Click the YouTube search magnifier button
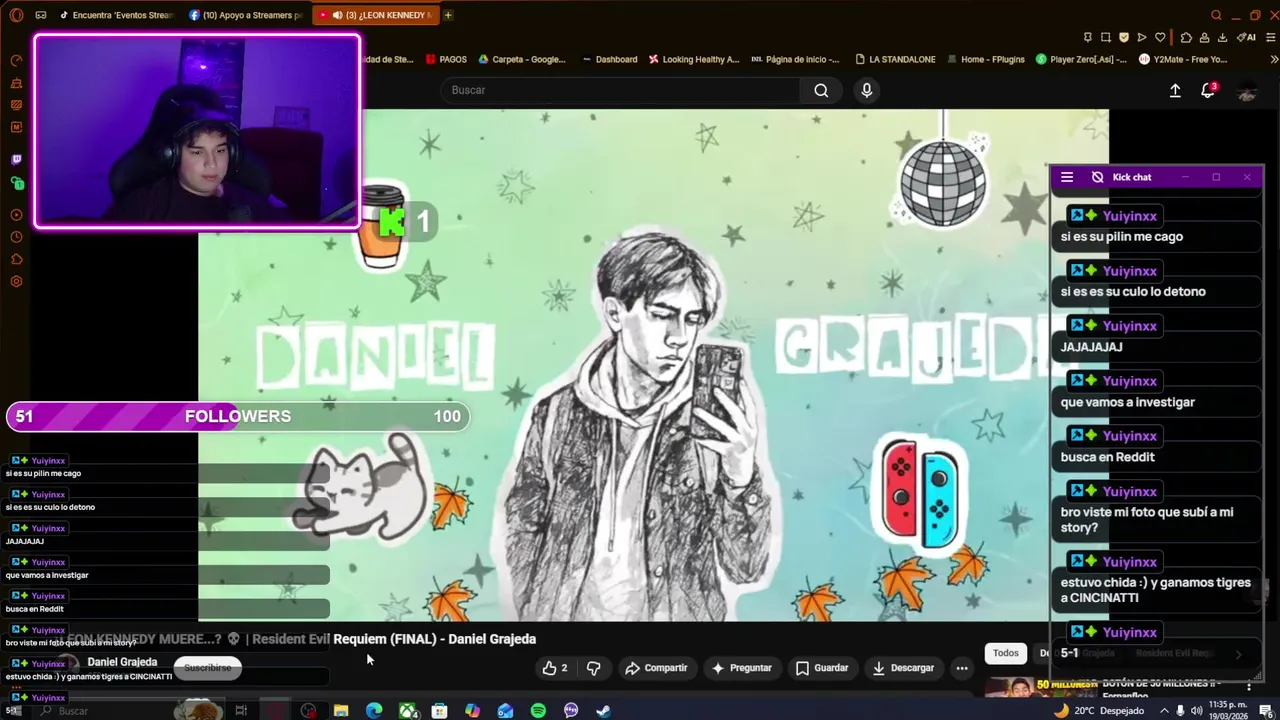Image resolution: width=1280 pixels, height=720 pixels. pos(821,90)
